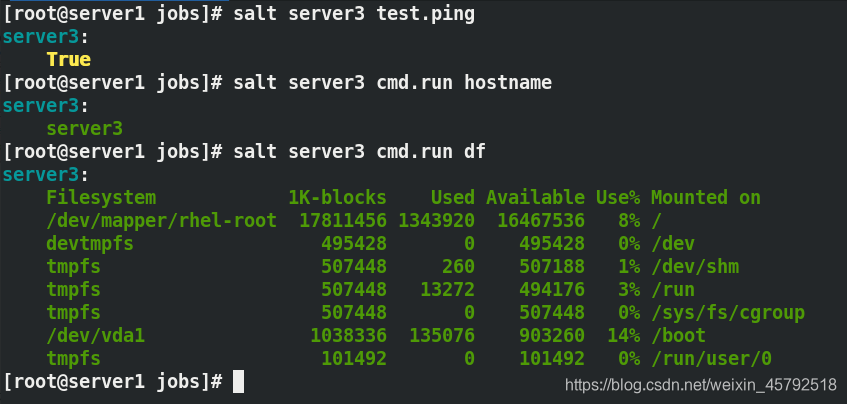Click the 1K-blocks column header

coord(337,198)
